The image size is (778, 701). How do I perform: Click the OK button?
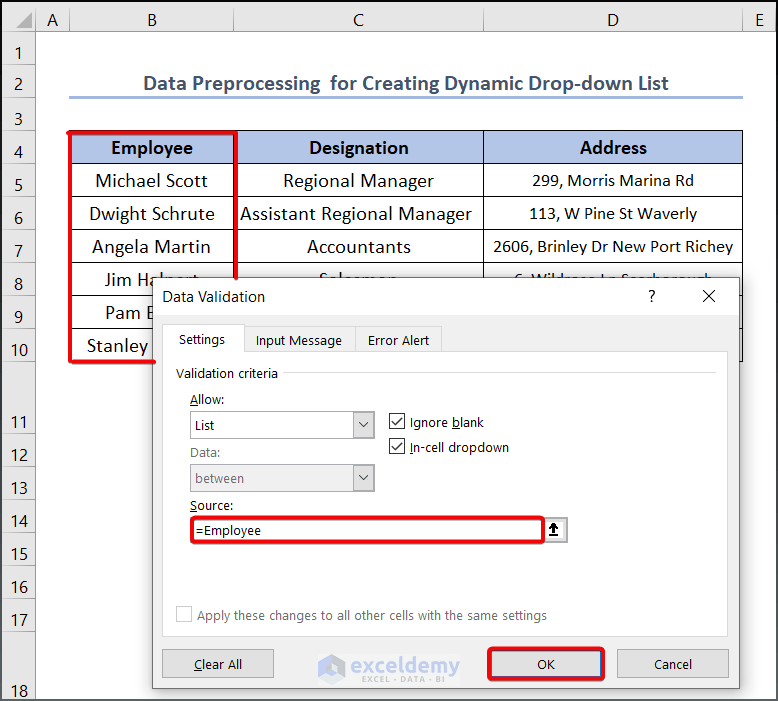point(546,664)
